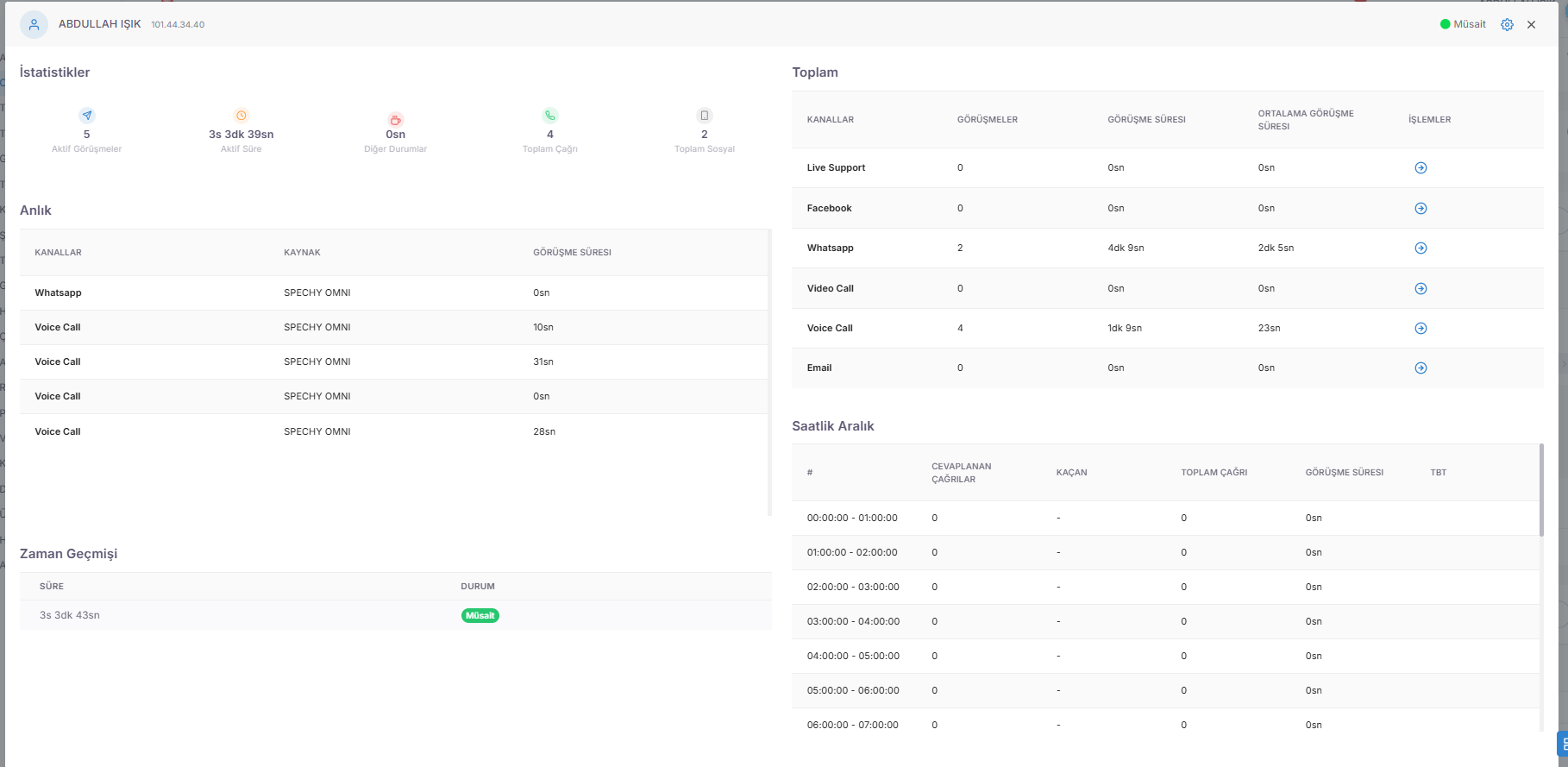Select the 03:00:00 - 04:00:00 hourly row
Image resolution: width=1568 pixels, height=767 pixels.
(x=1165, y=621)
